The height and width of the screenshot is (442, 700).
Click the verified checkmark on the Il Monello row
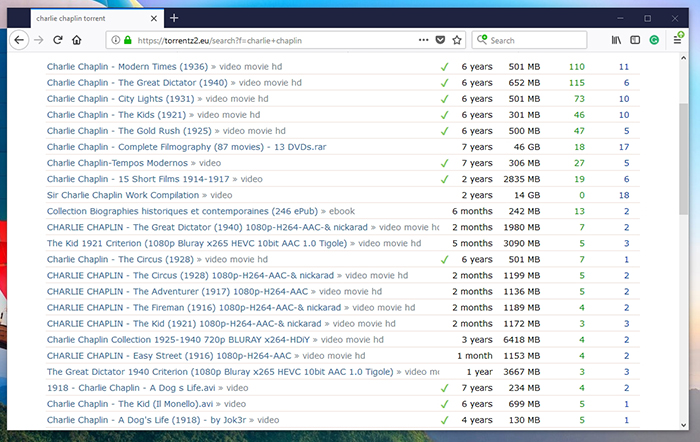pyautogui.click(x=445, y=404)
